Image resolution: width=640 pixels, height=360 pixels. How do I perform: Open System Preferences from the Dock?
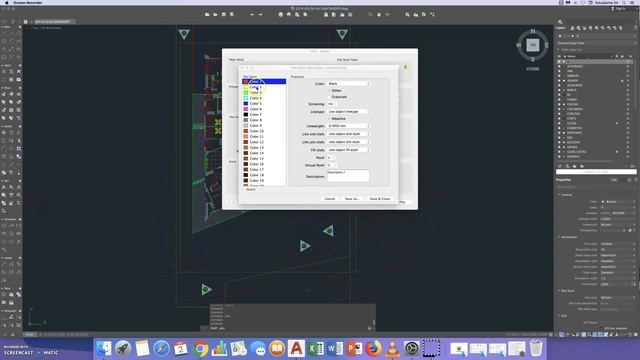pyautogui.click(x=412, y=349)
